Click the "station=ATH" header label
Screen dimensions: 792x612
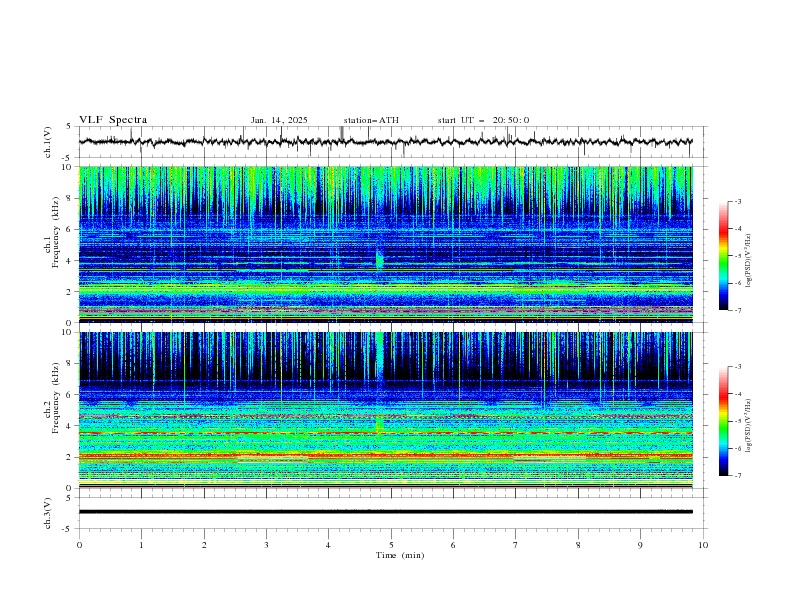pyautogui.click(x=371, y=120)
